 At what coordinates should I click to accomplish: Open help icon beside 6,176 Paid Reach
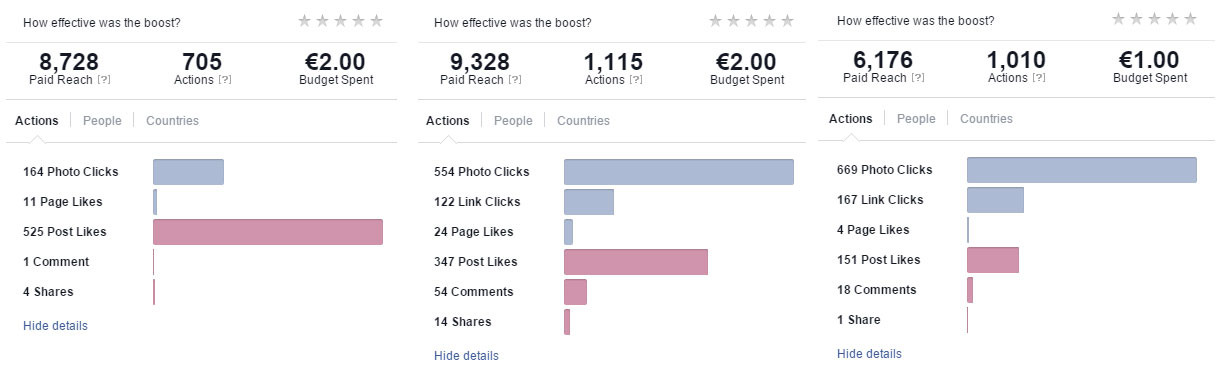point(919,78)
